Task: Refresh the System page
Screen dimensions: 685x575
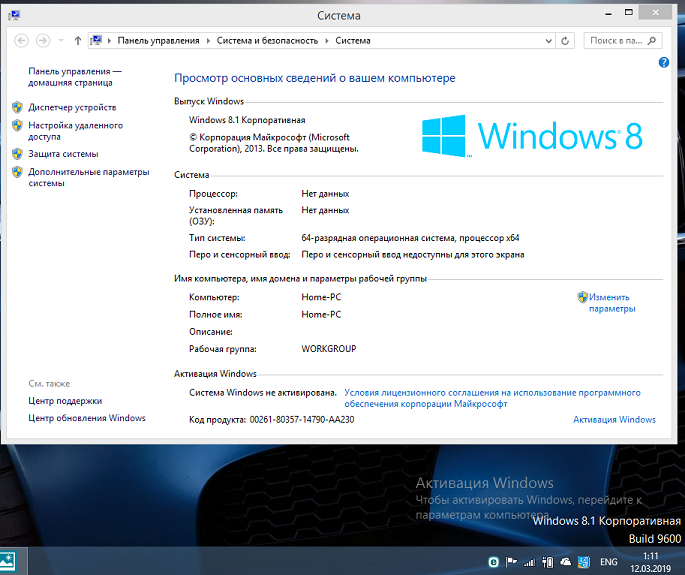Action: tap(565, 41)
